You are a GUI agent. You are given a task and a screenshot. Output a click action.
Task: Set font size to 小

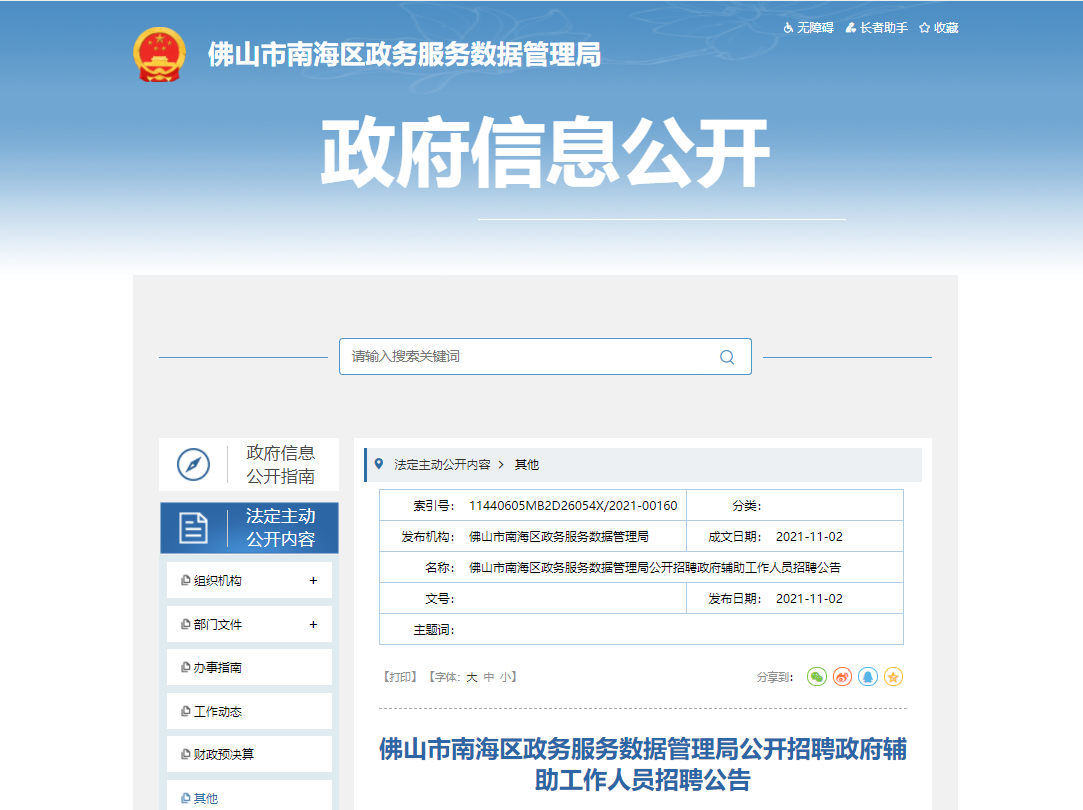(x=506, y=677)
